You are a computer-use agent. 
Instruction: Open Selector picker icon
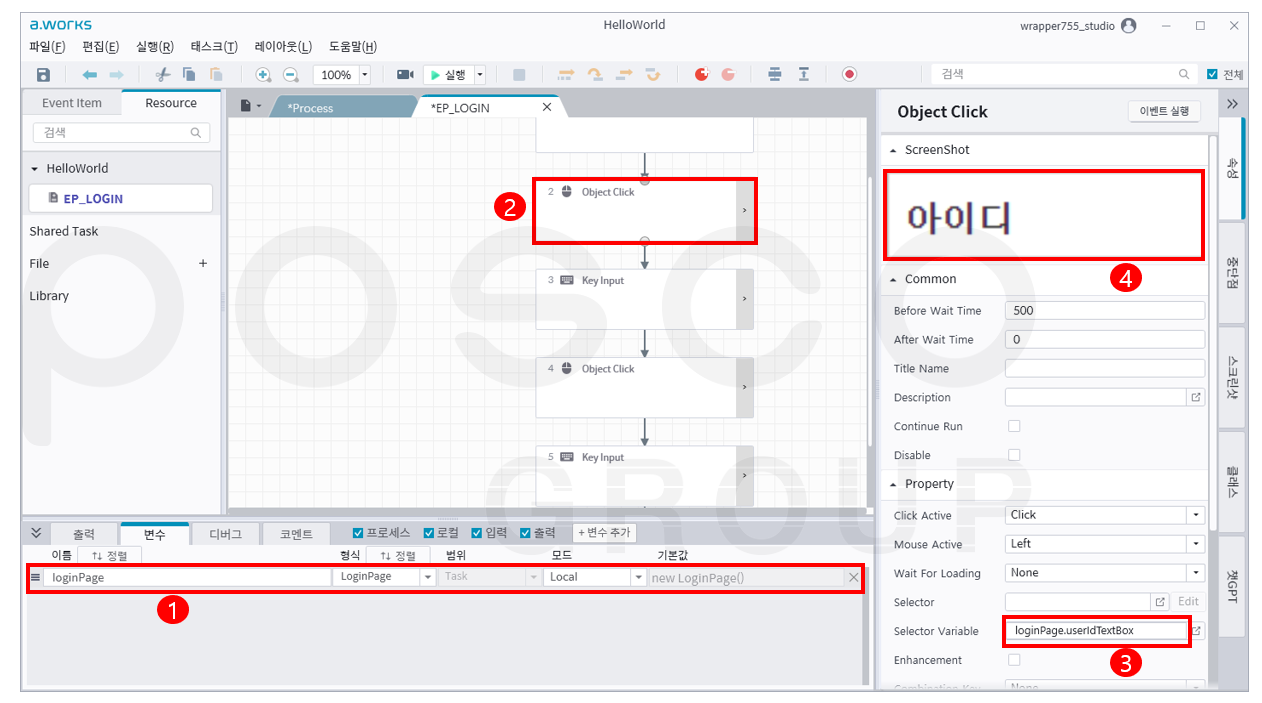coord(1160,602)
